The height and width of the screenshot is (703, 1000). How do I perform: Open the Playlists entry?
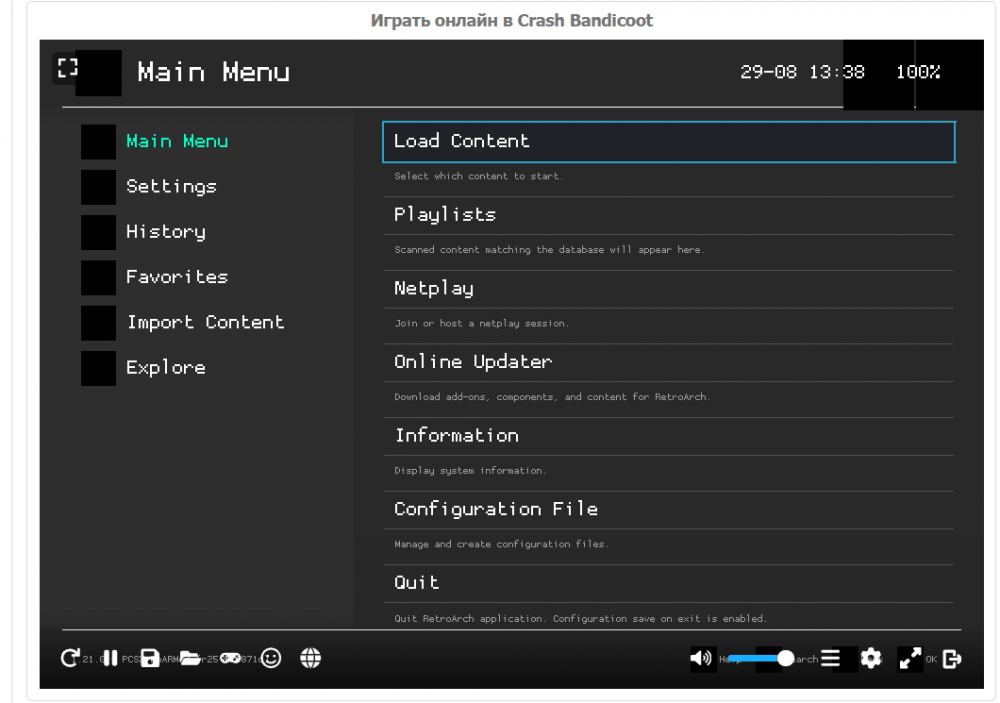669,216
